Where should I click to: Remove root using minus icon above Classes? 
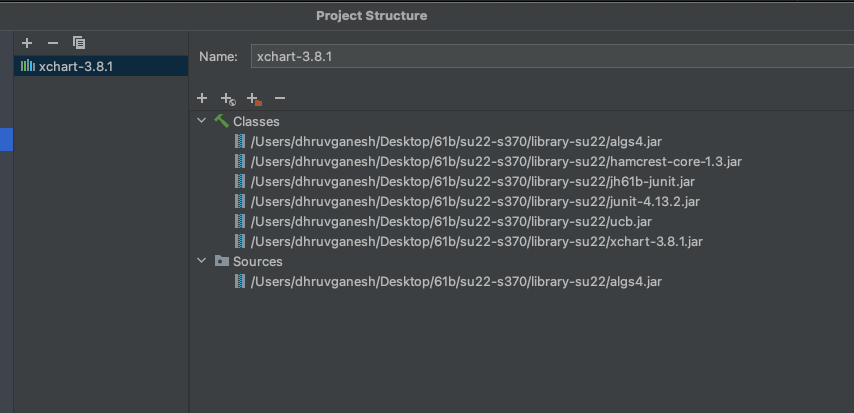point(280,98)
